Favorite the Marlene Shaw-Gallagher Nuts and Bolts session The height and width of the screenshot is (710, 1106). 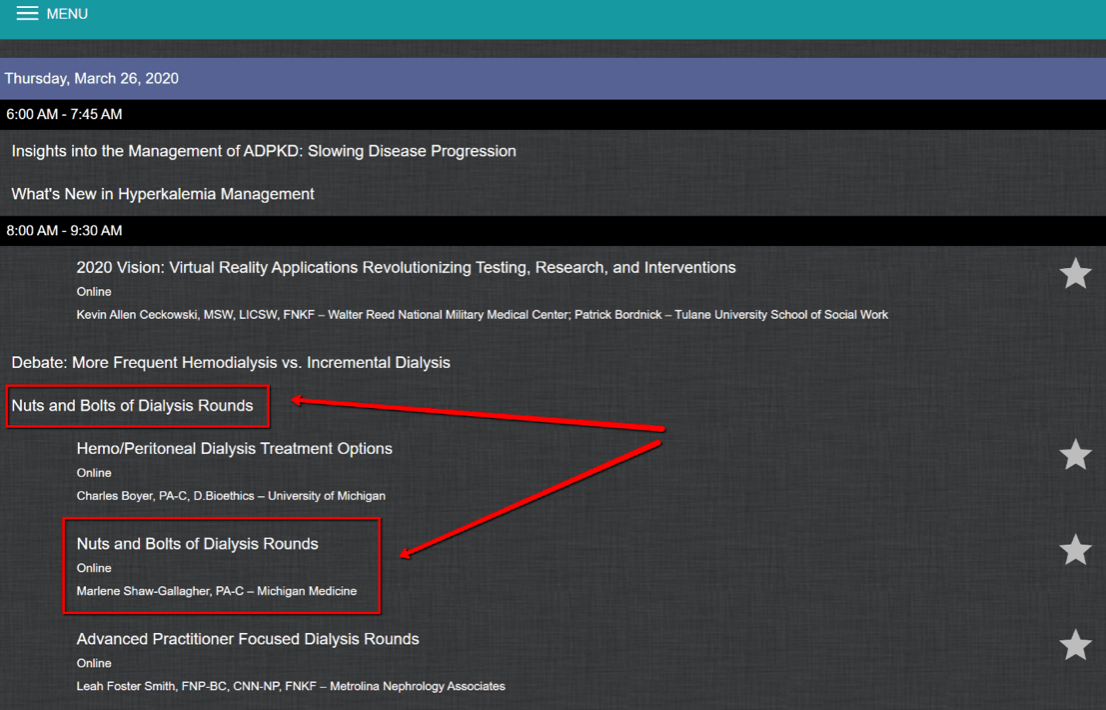tap(1075, 550)
